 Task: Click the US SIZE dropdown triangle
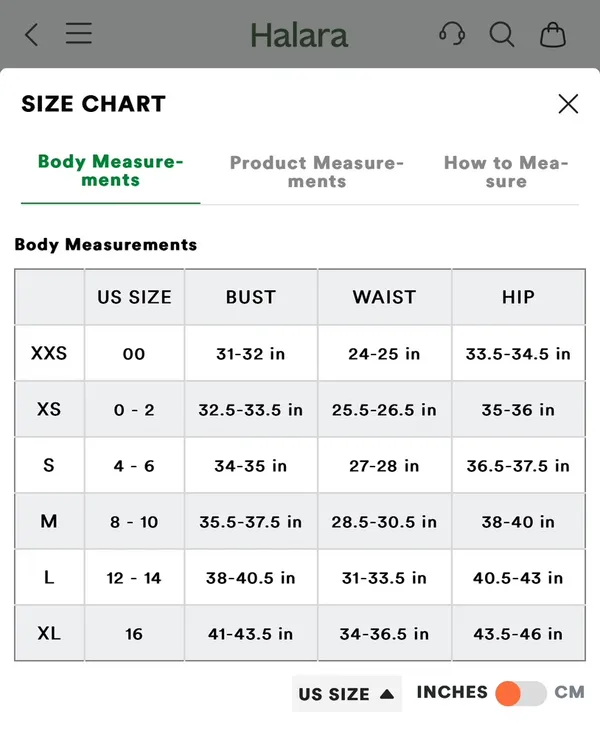[x=387, y=694]
